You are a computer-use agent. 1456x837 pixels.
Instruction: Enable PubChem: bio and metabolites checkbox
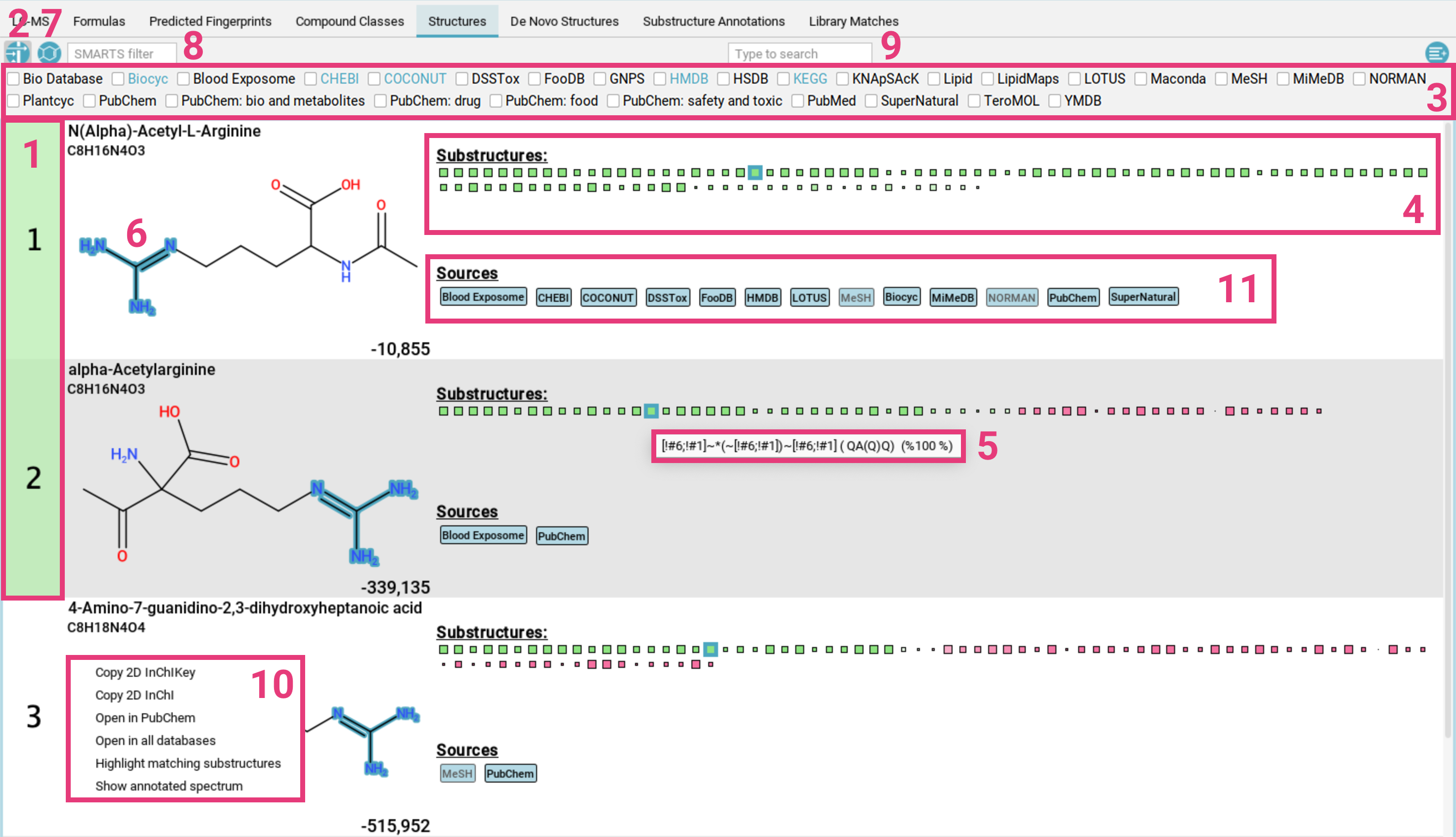(172, 101)
